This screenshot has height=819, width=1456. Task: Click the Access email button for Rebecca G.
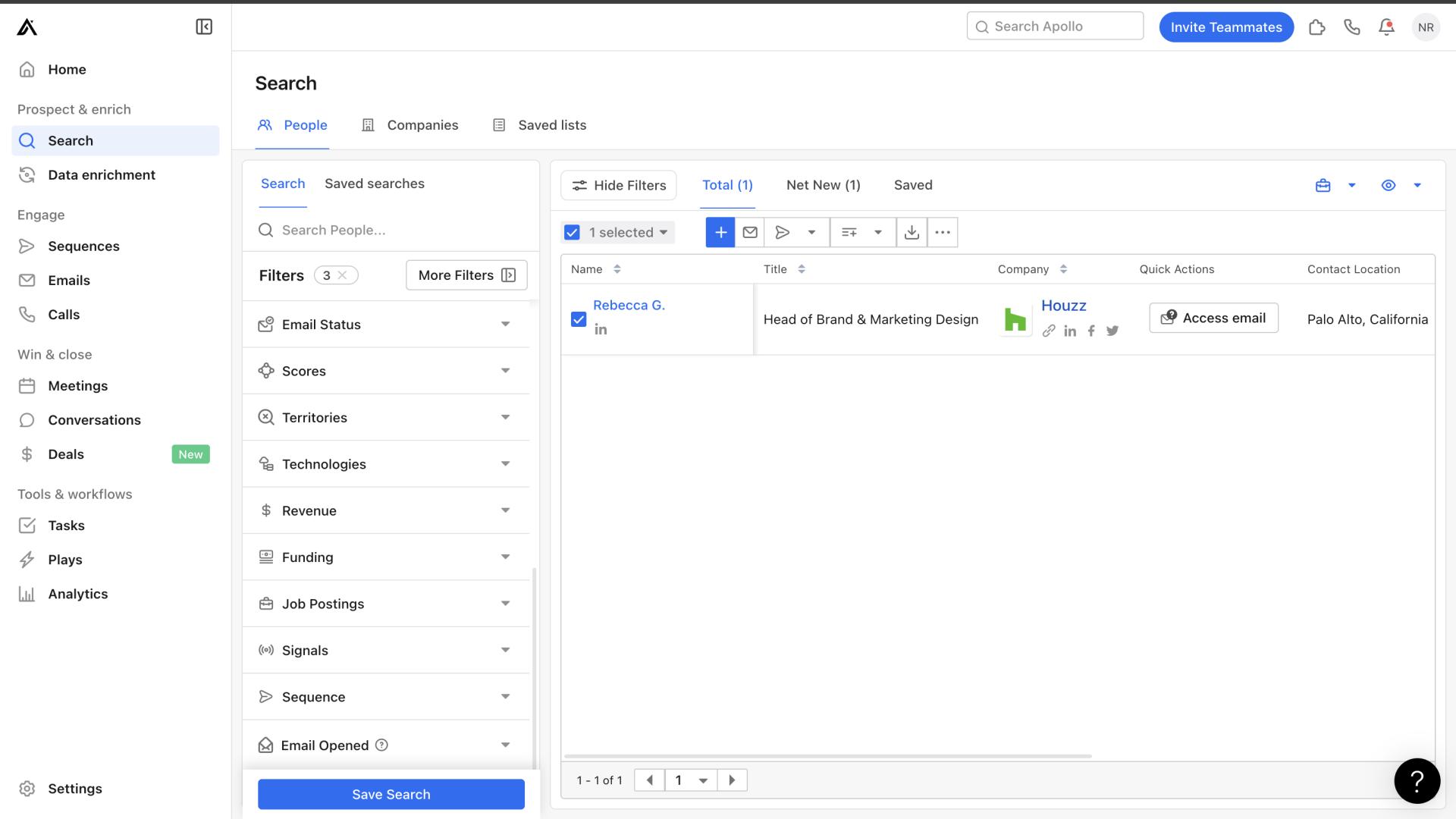(1213, 319)
